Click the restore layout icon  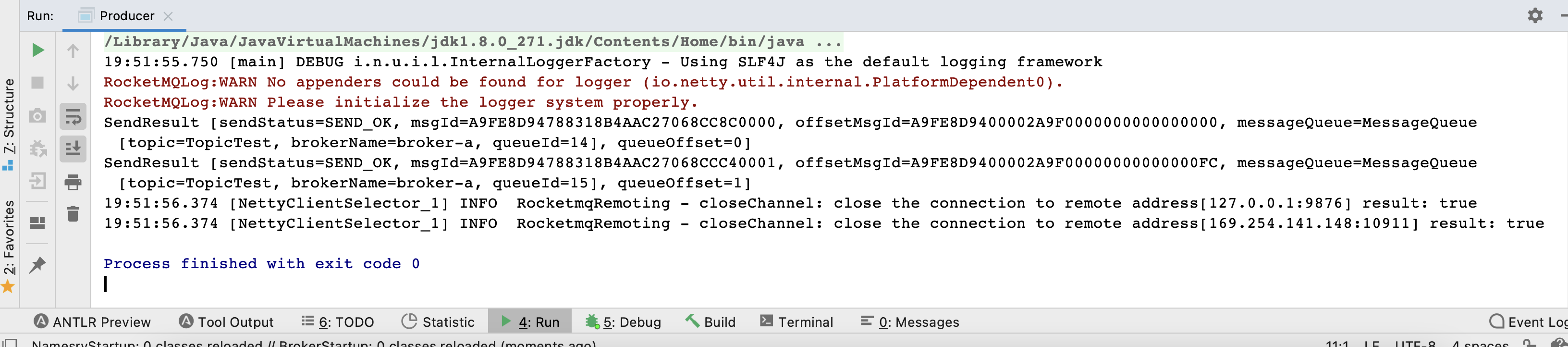click(x=38, y=223)
